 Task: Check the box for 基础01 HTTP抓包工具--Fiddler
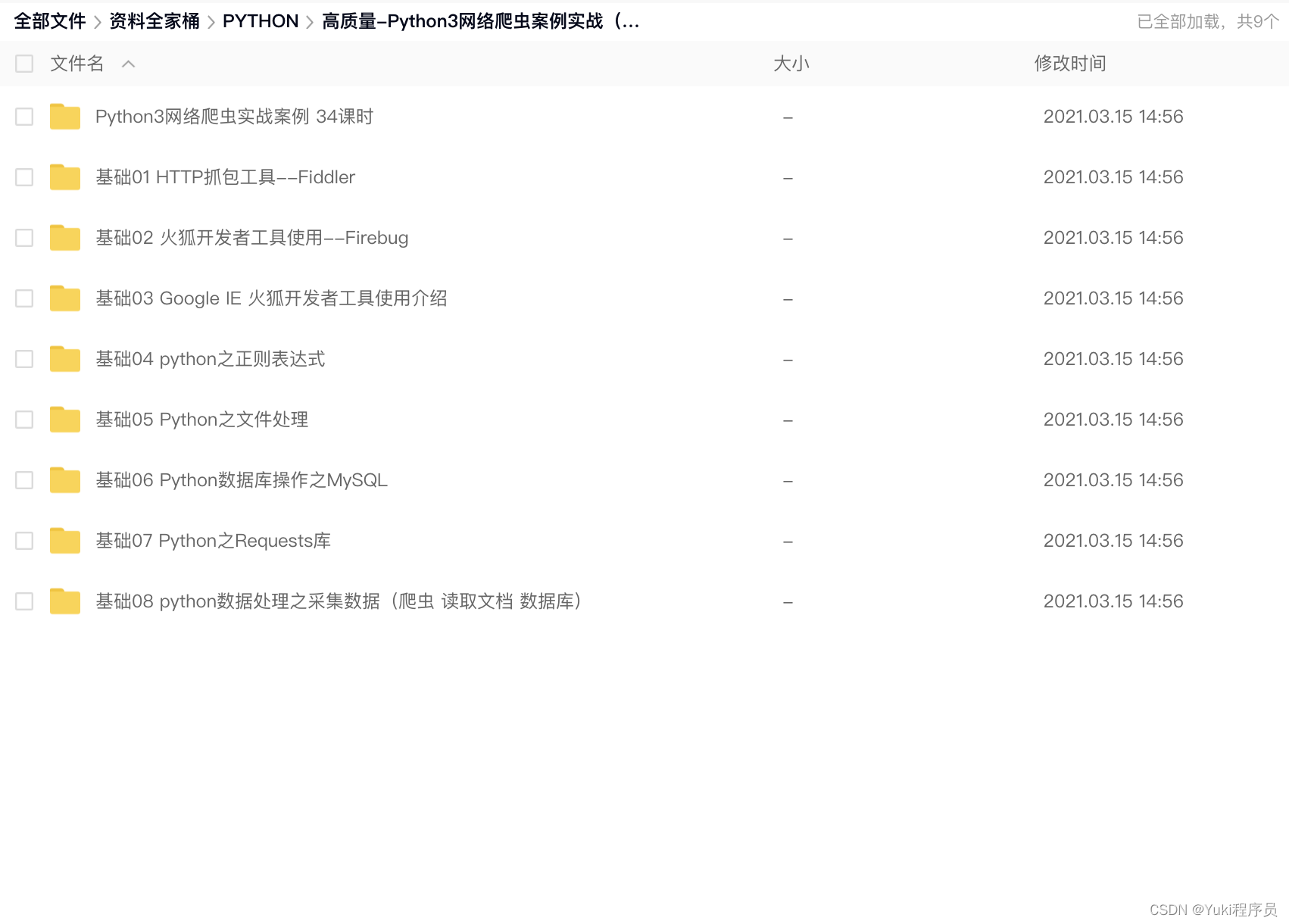[24, 177]
